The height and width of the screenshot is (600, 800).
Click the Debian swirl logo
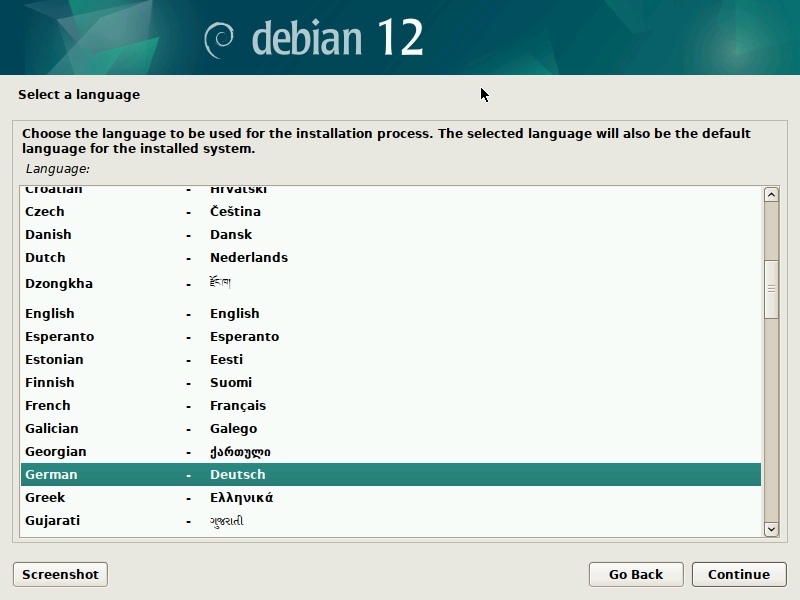point(219,39)
